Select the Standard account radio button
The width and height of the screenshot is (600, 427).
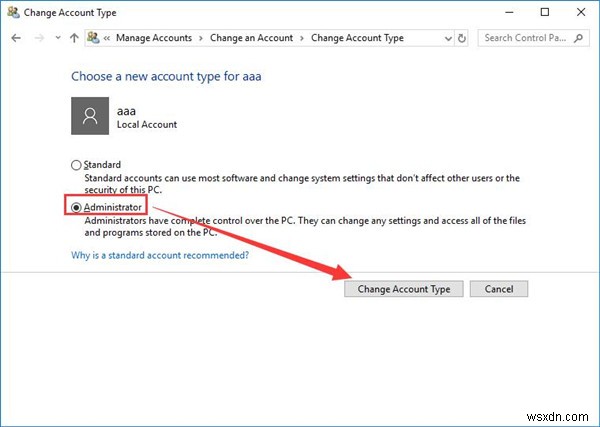coord(76,165)
